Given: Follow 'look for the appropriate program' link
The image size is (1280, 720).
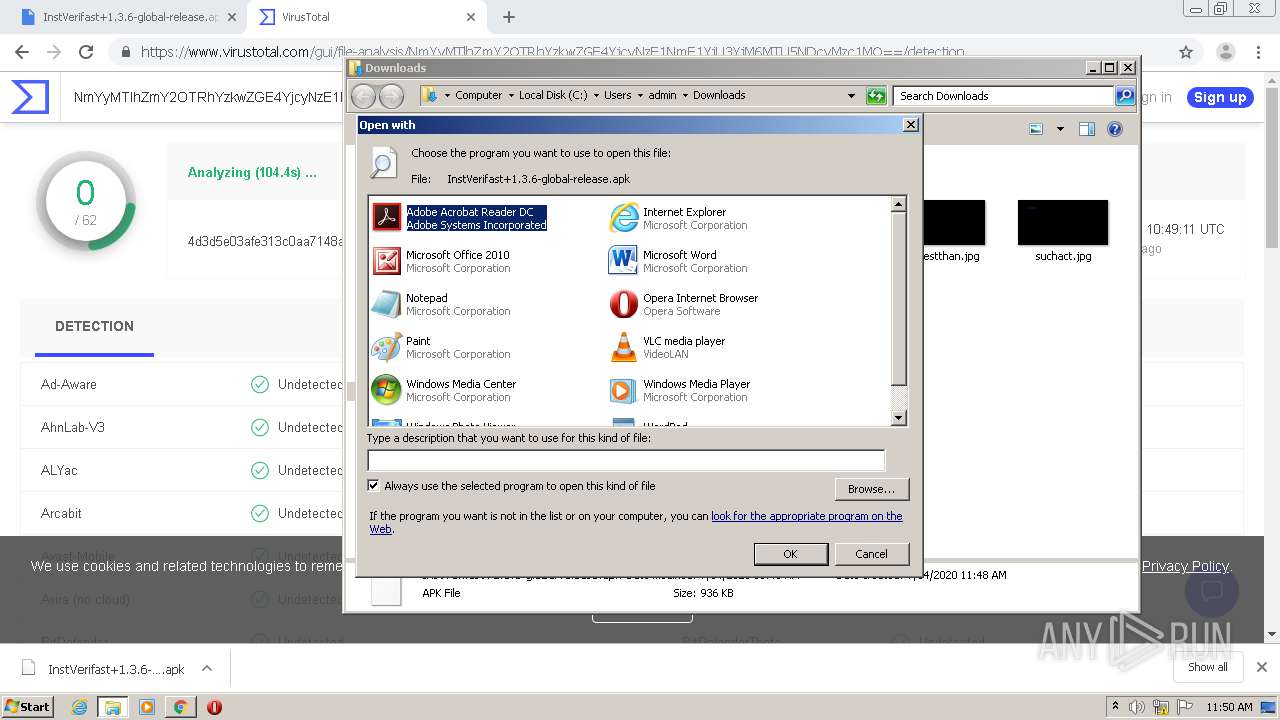Looking at the screenshot, I should pyautogui.click(x=806, y=516).
